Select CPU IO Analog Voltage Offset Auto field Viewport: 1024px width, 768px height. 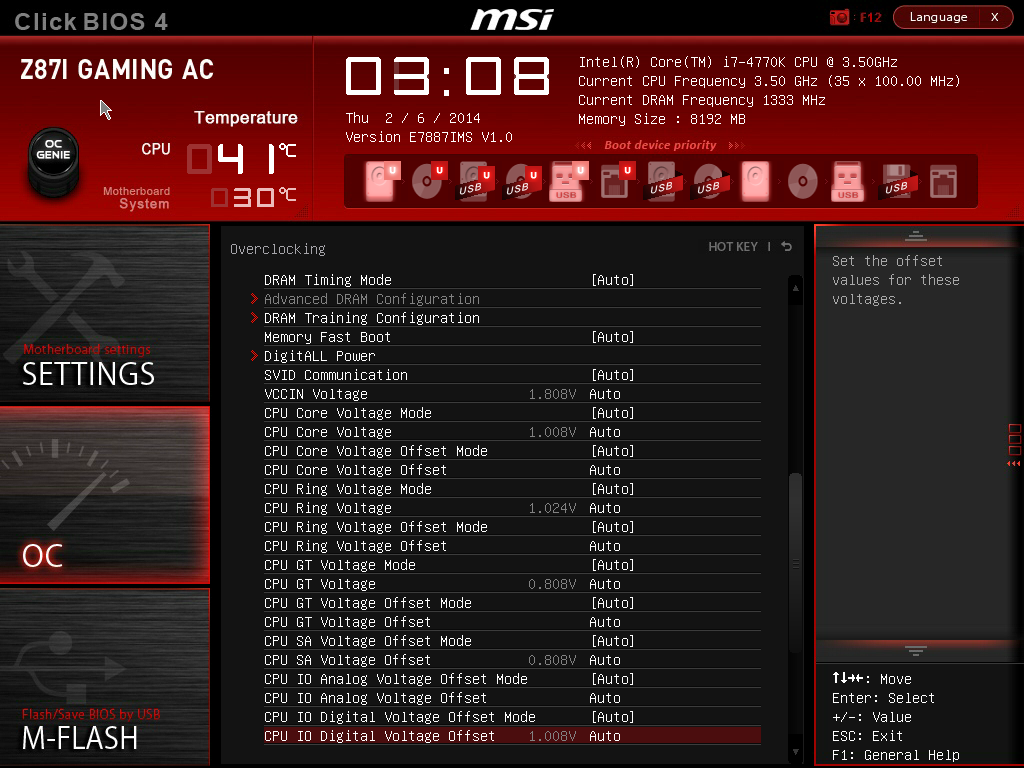coord(605,698)
